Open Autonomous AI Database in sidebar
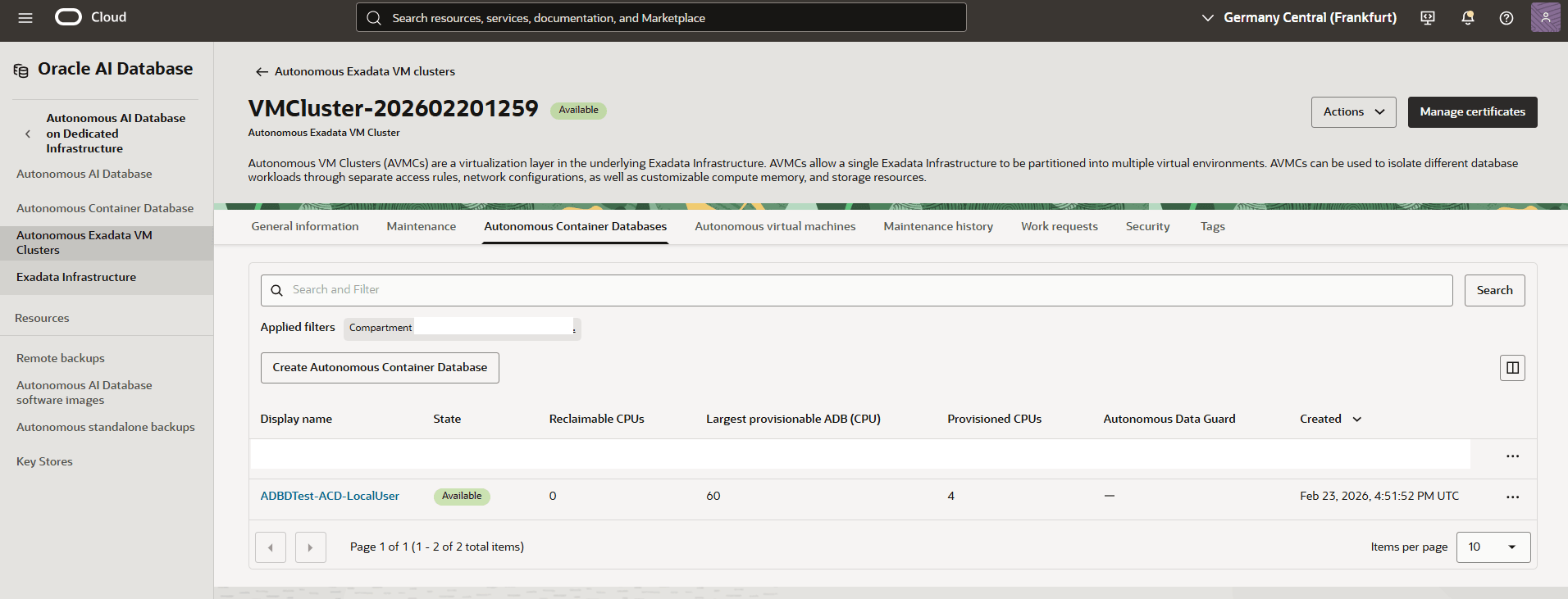The image size is (1568, 599). tap(84, 174)
